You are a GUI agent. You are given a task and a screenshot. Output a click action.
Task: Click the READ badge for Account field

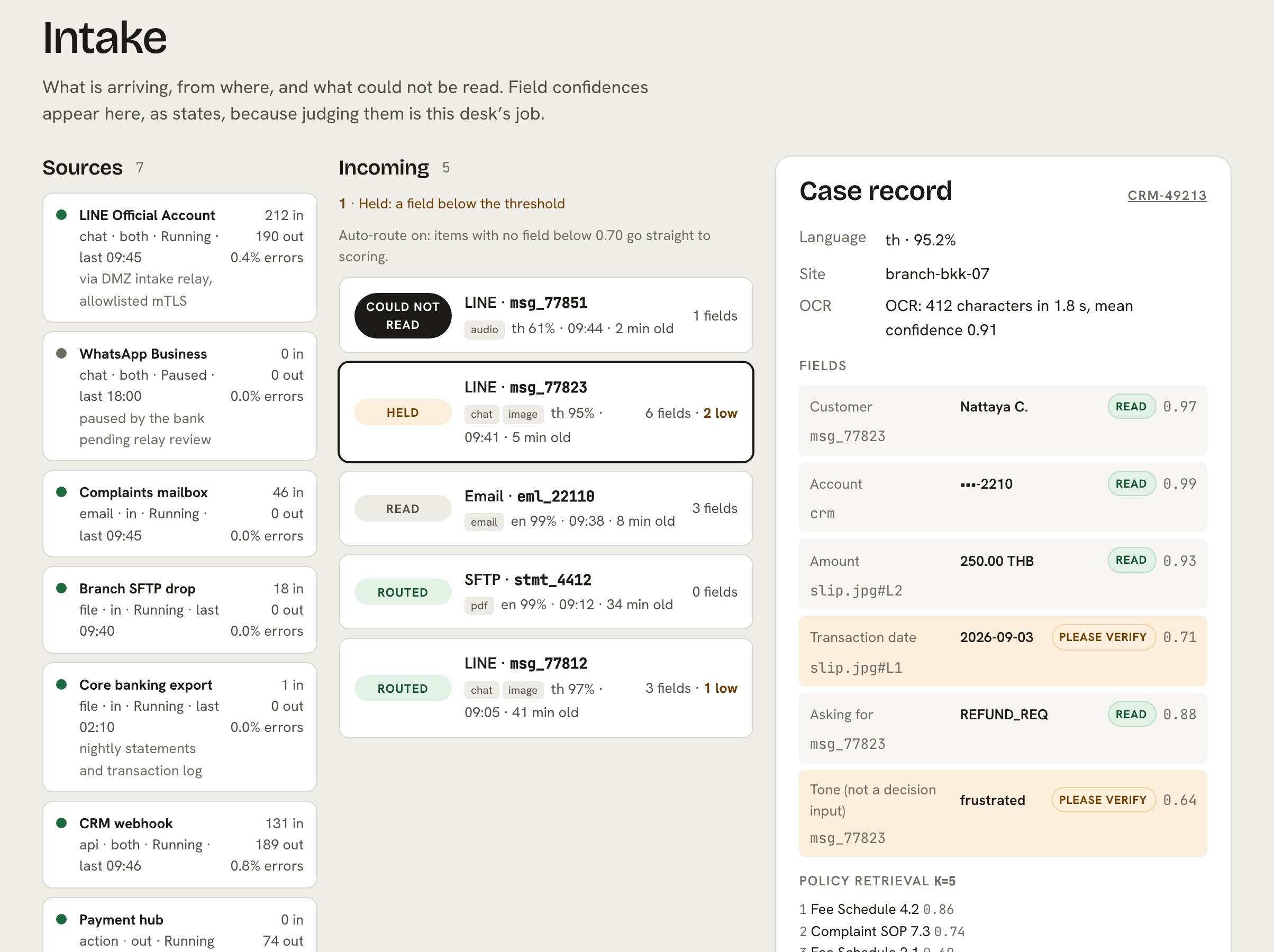tap(1131, 483)
